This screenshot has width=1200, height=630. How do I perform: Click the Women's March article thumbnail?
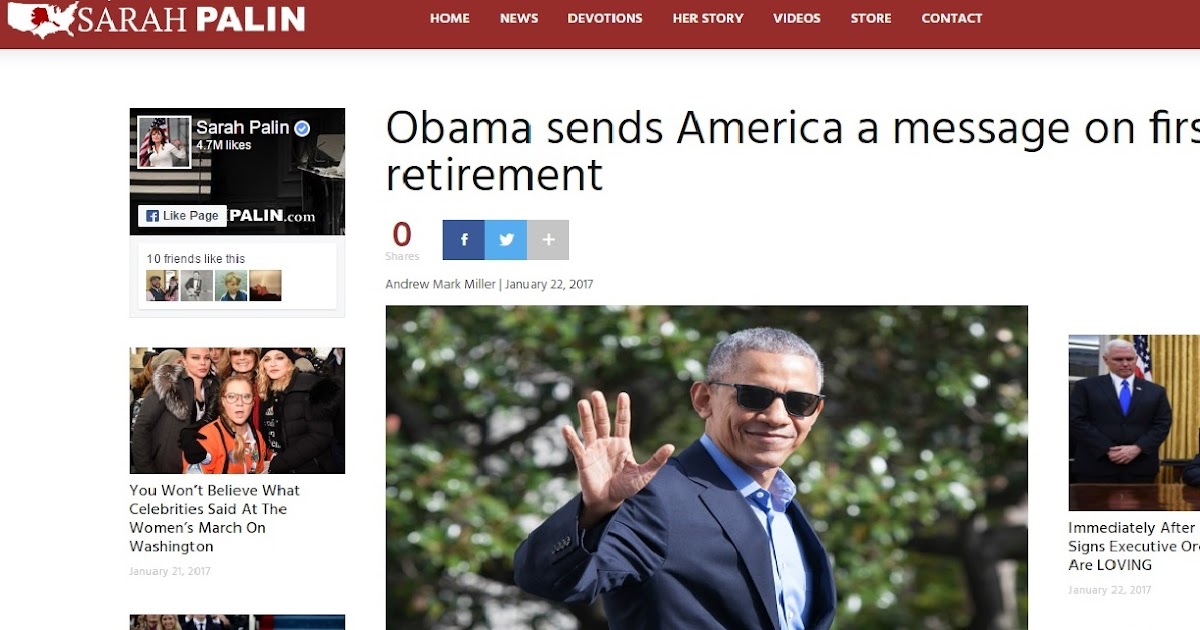(237, 410)
